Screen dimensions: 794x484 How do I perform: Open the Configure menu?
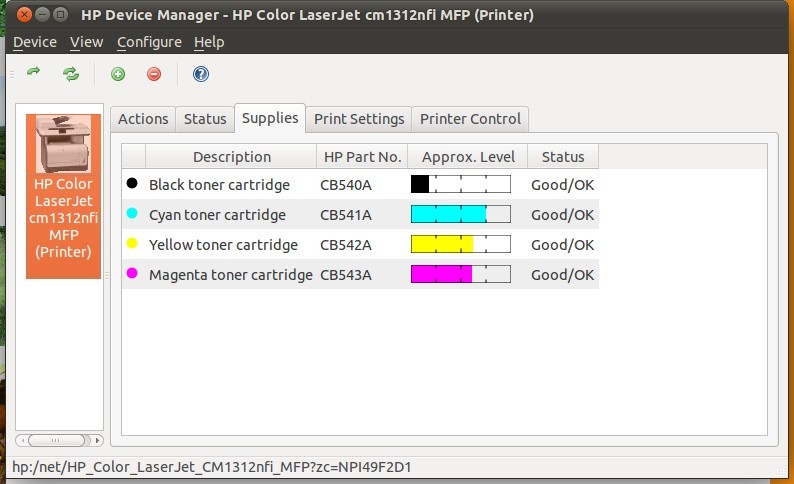click(x=149, y=42)
